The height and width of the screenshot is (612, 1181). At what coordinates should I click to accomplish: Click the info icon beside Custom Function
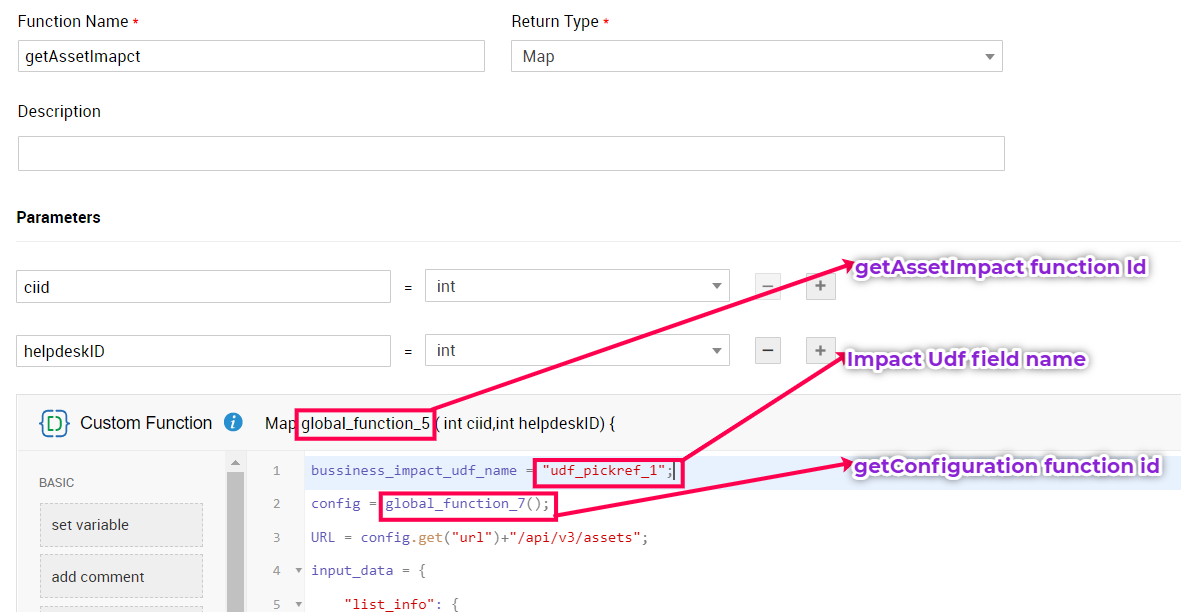(233, 422)
